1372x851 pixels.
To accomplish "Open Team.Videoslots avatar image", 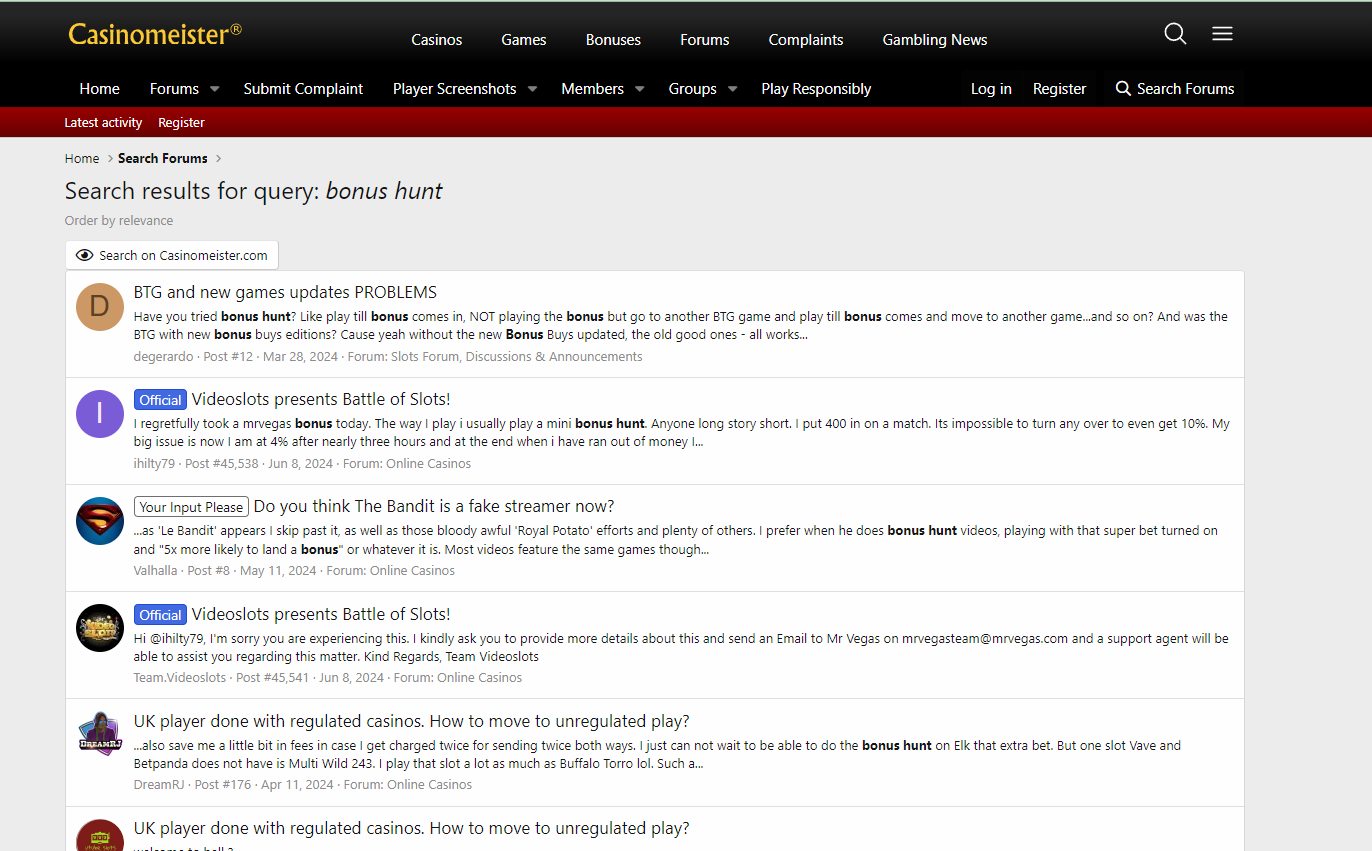I will point(100,628).
